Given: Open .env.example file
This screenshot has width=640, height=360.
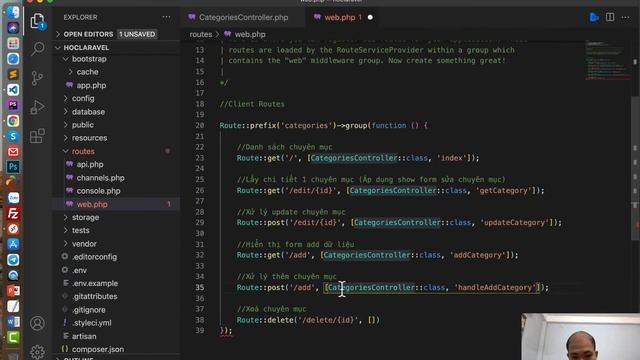Looking at the screenshot, I should [x=95, y=283].
